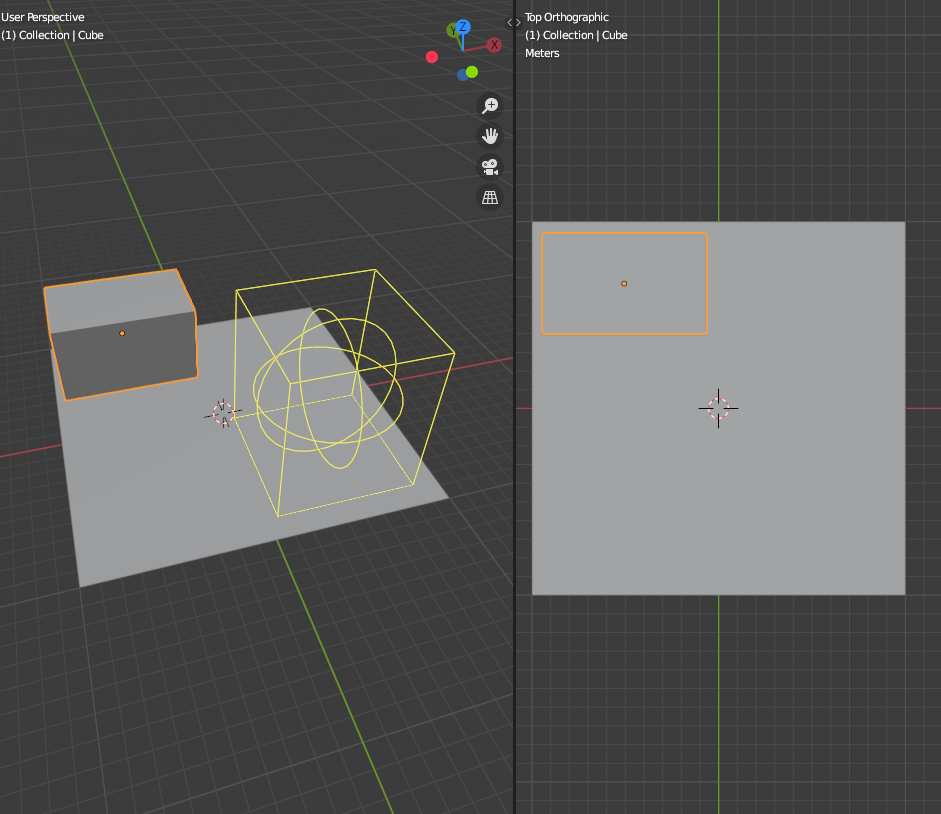Align view to the Y axis on gizmo

pos(452,31)
